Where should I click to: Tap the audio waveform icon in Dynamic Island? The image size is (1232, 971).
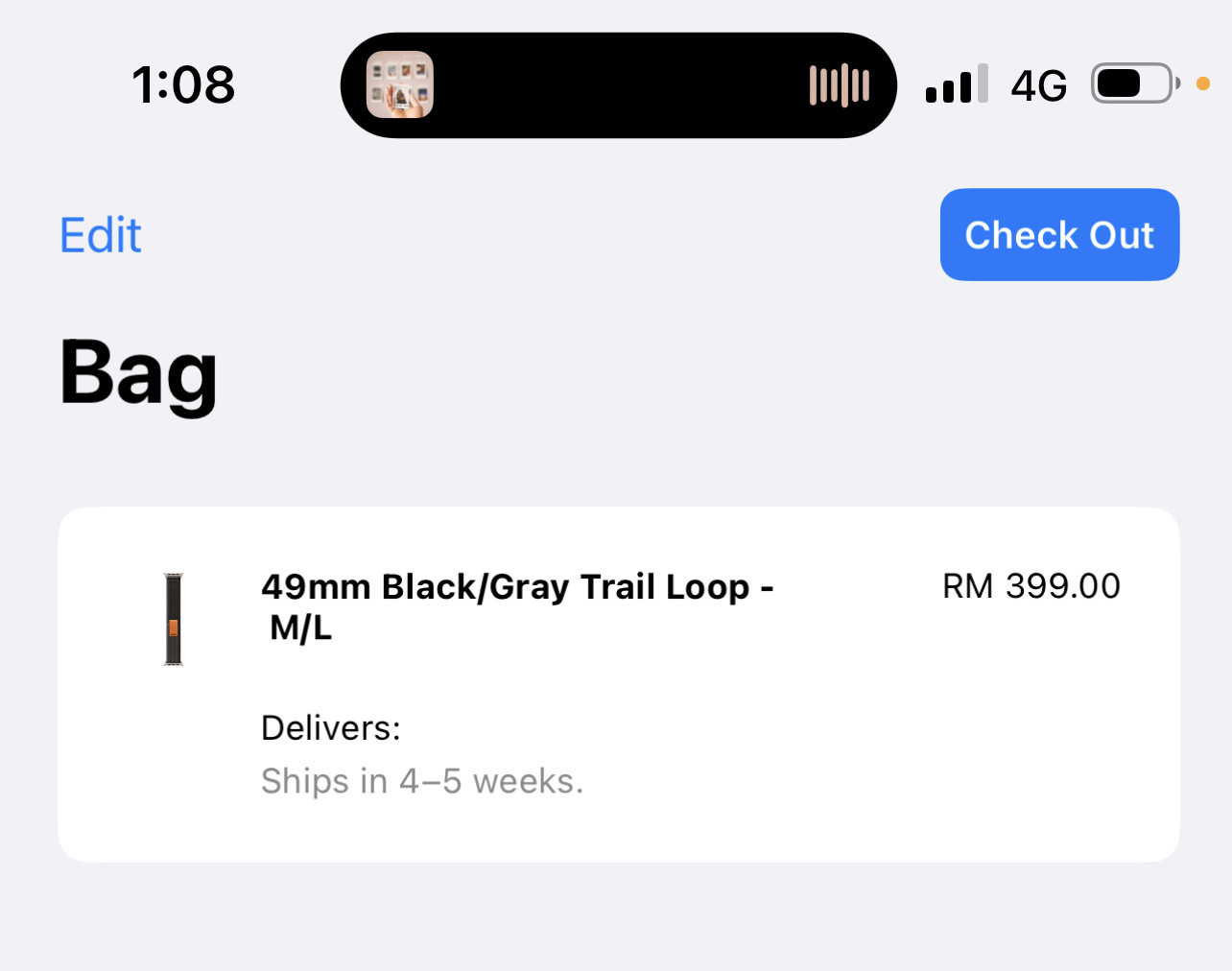[840, 84]
